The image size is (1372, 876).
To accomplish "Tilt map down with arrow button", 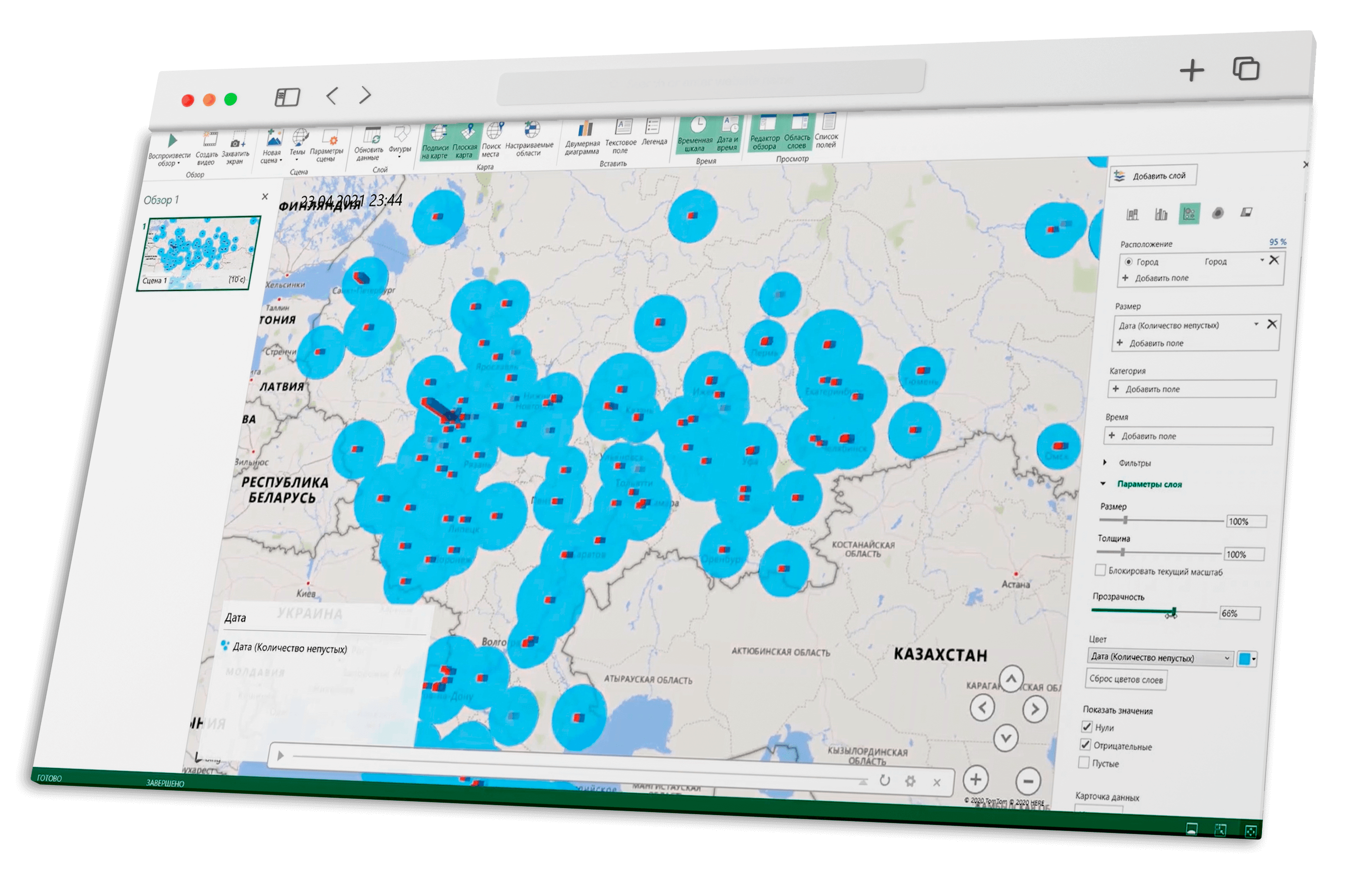I will pos(1006,739).
